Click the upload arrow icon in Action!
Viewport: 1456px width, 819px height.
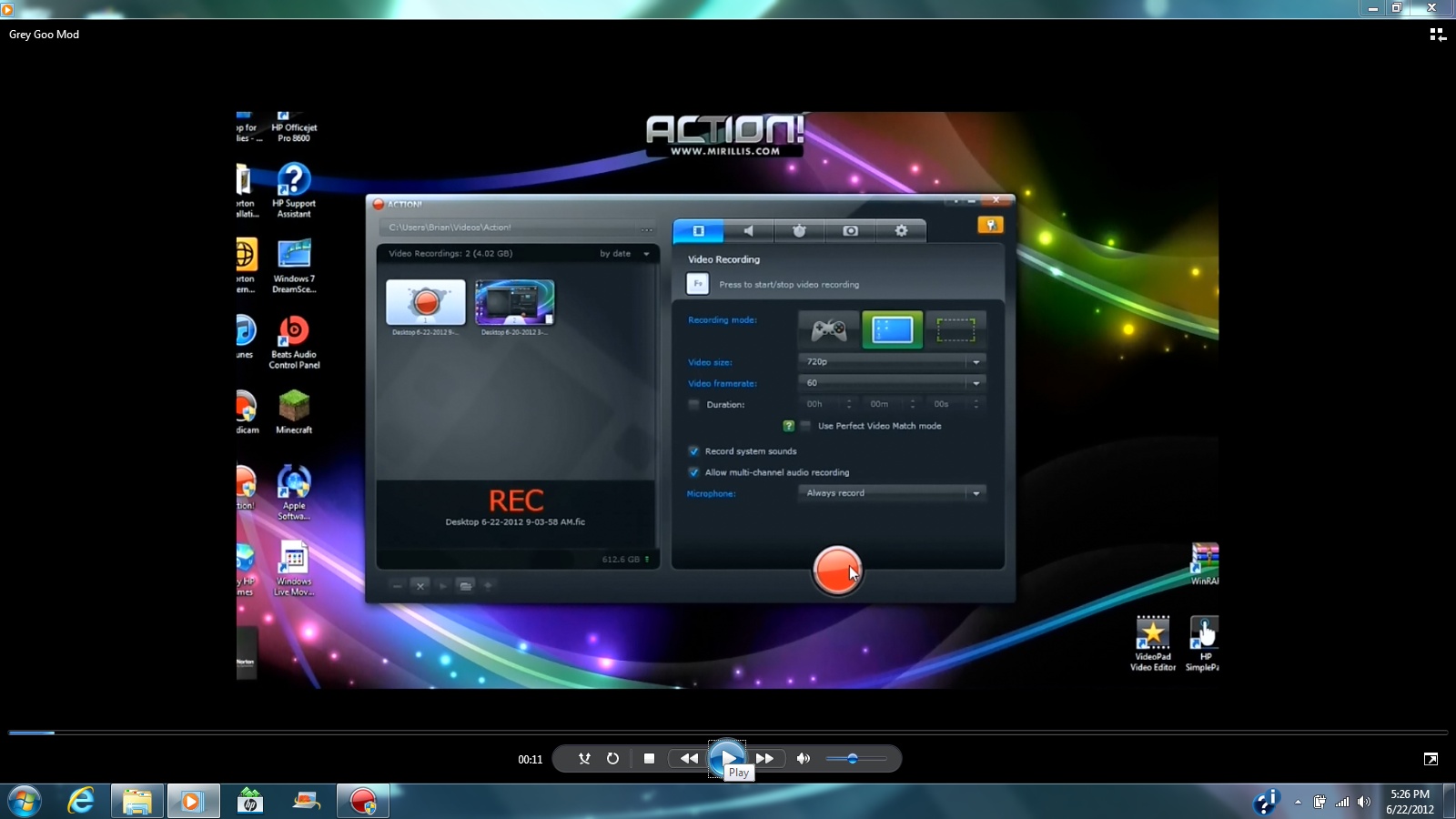(488, 586)
